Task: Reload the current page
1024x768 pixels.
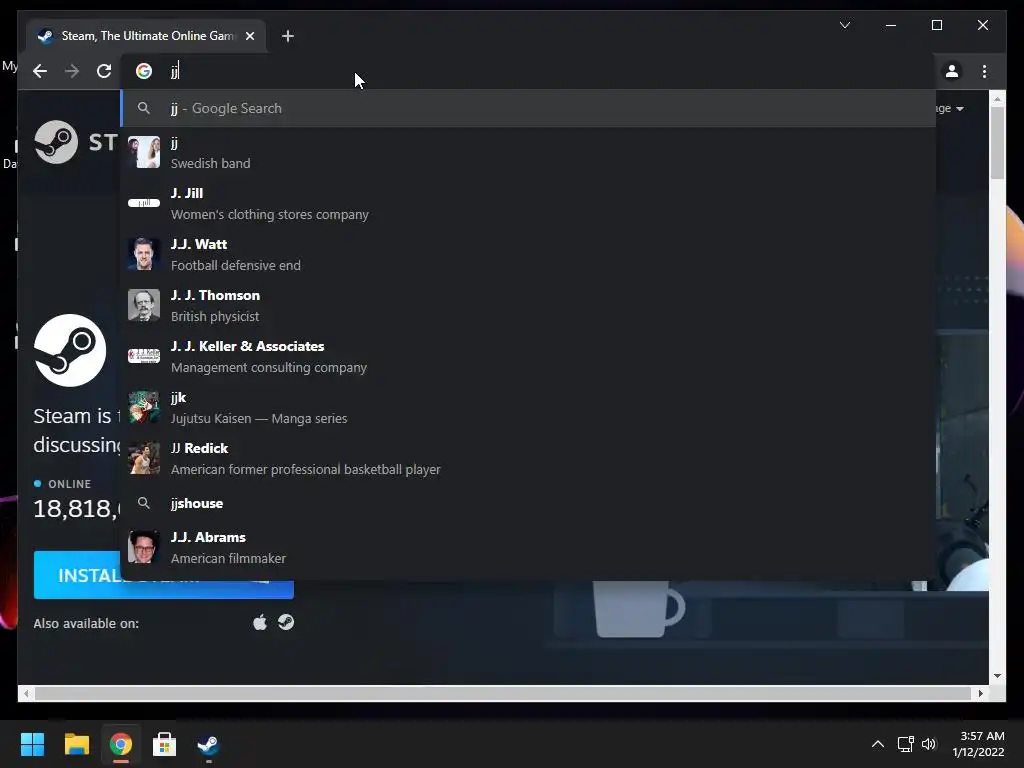Action: [104, 71]
